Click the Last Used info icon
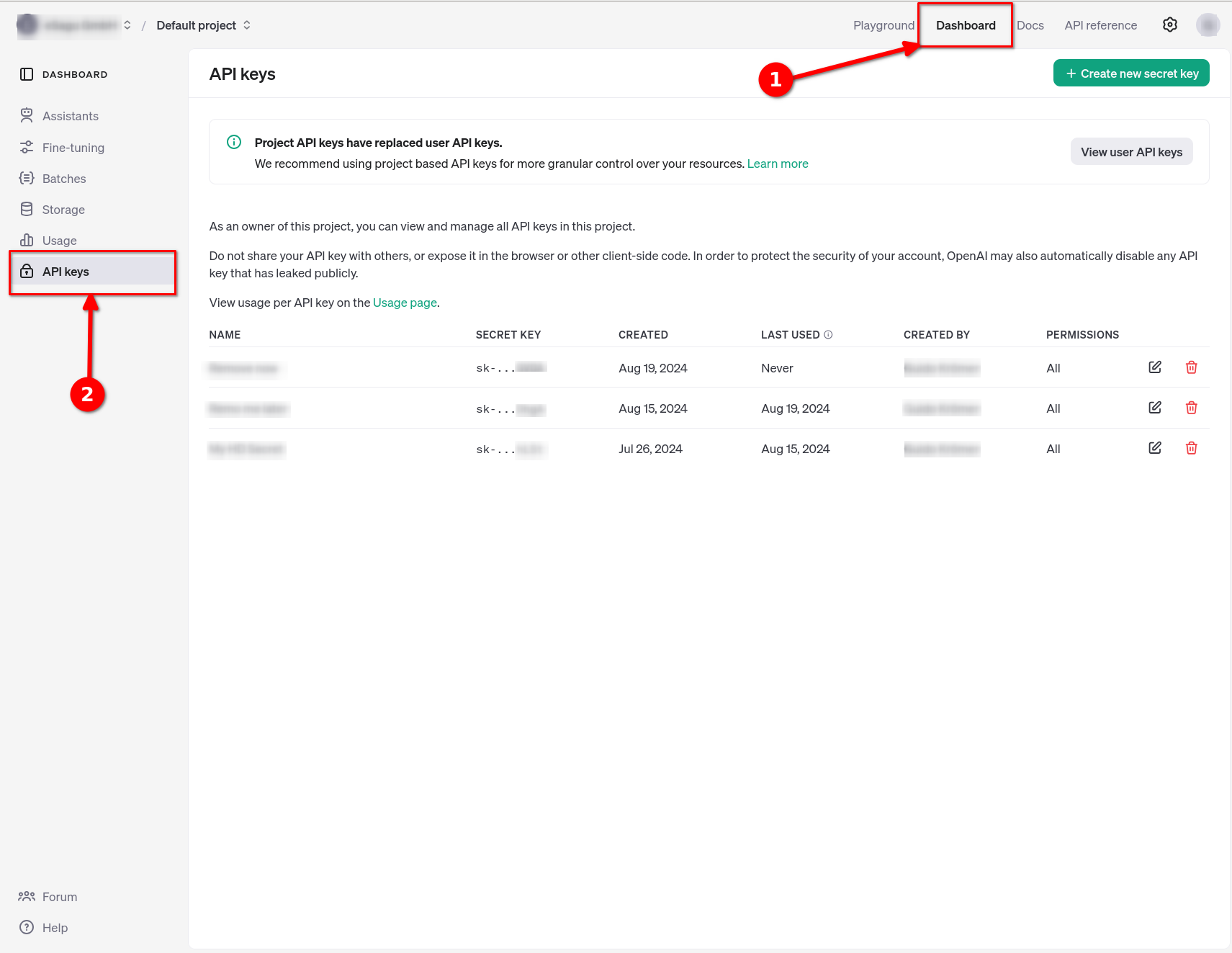 (828, 335)
